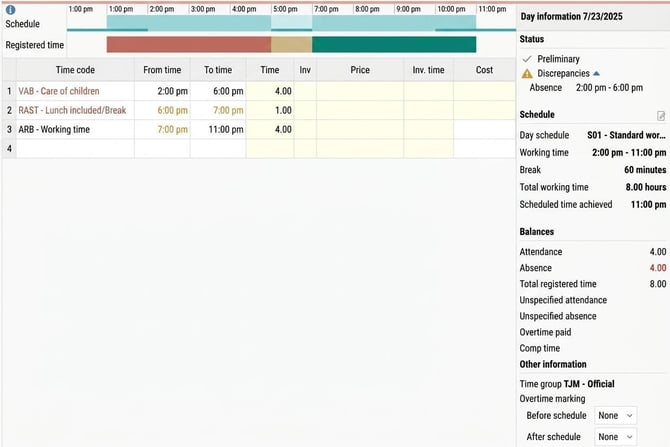Click the blue info icon above Schedule
The height and width of the screenshot is (447, 670).
click(x=11, y=9)
